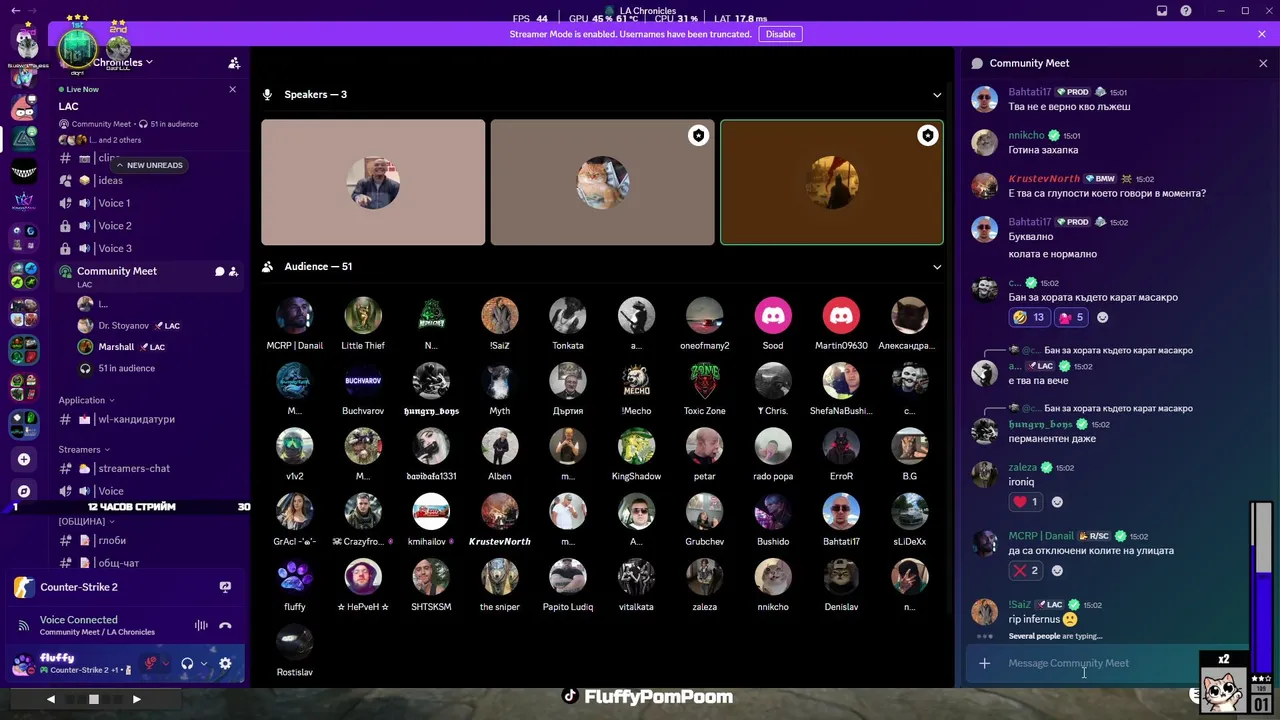Open the Add a Server plus icon
The height and width of the screenshot is (720, 1280).
tap(24, 459)
